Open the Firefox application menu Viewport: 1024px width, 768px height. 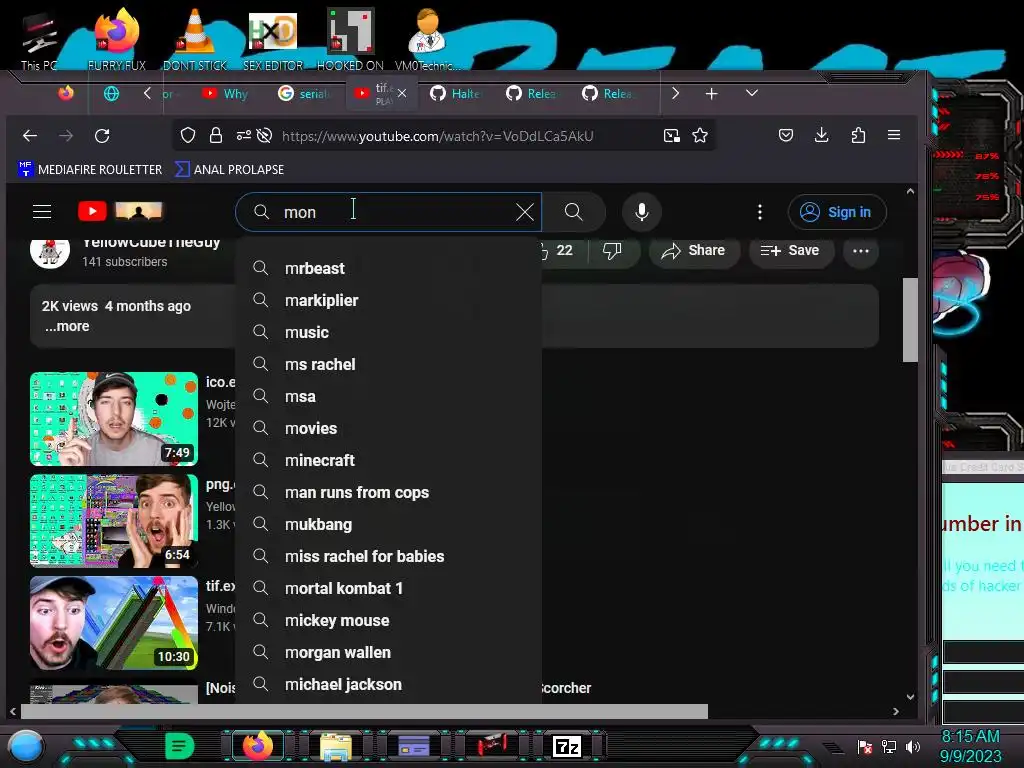(x=894, y=135)
